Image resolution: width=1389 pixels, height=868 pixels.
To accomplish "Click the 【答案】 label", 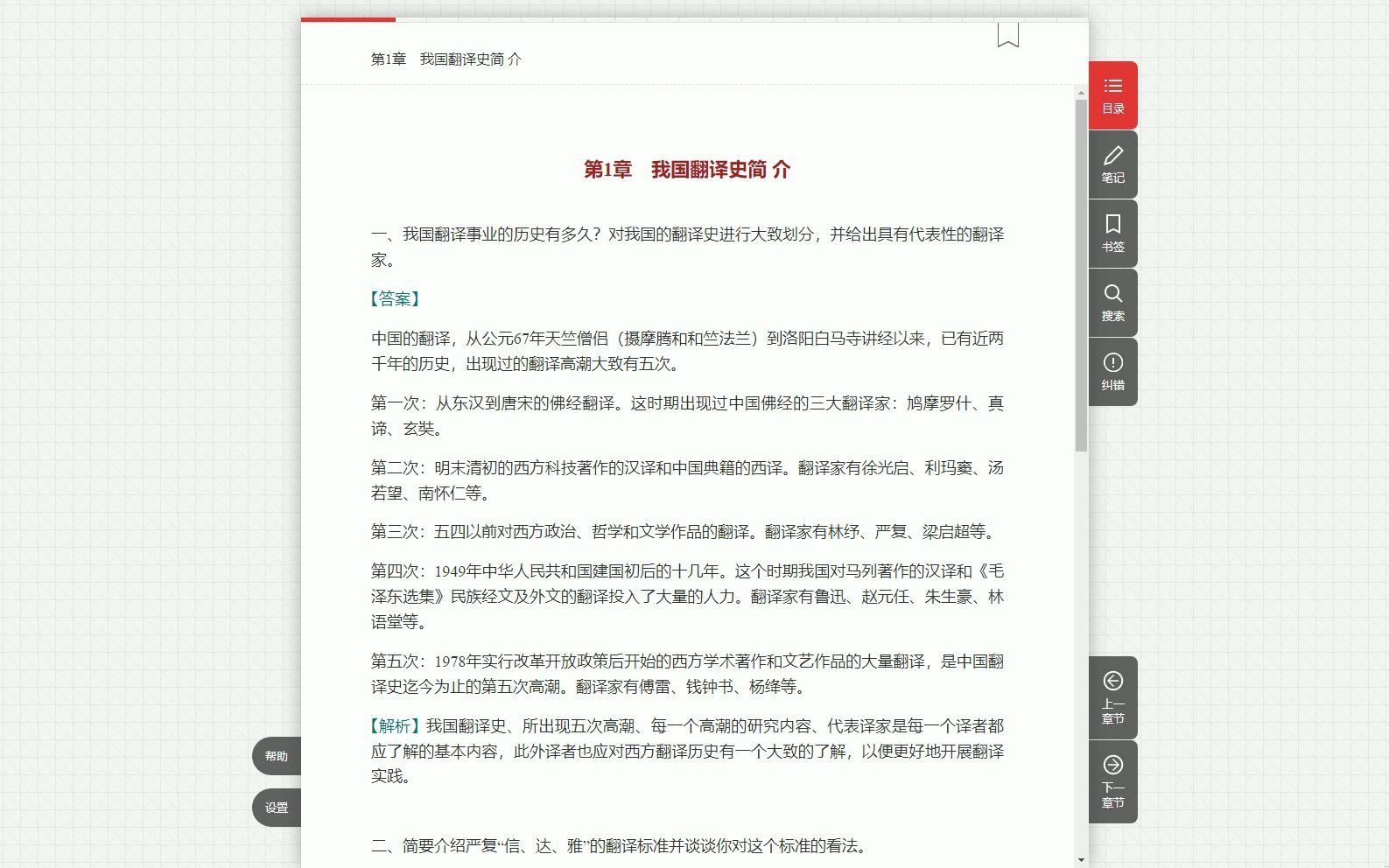I will pos(395,299).
